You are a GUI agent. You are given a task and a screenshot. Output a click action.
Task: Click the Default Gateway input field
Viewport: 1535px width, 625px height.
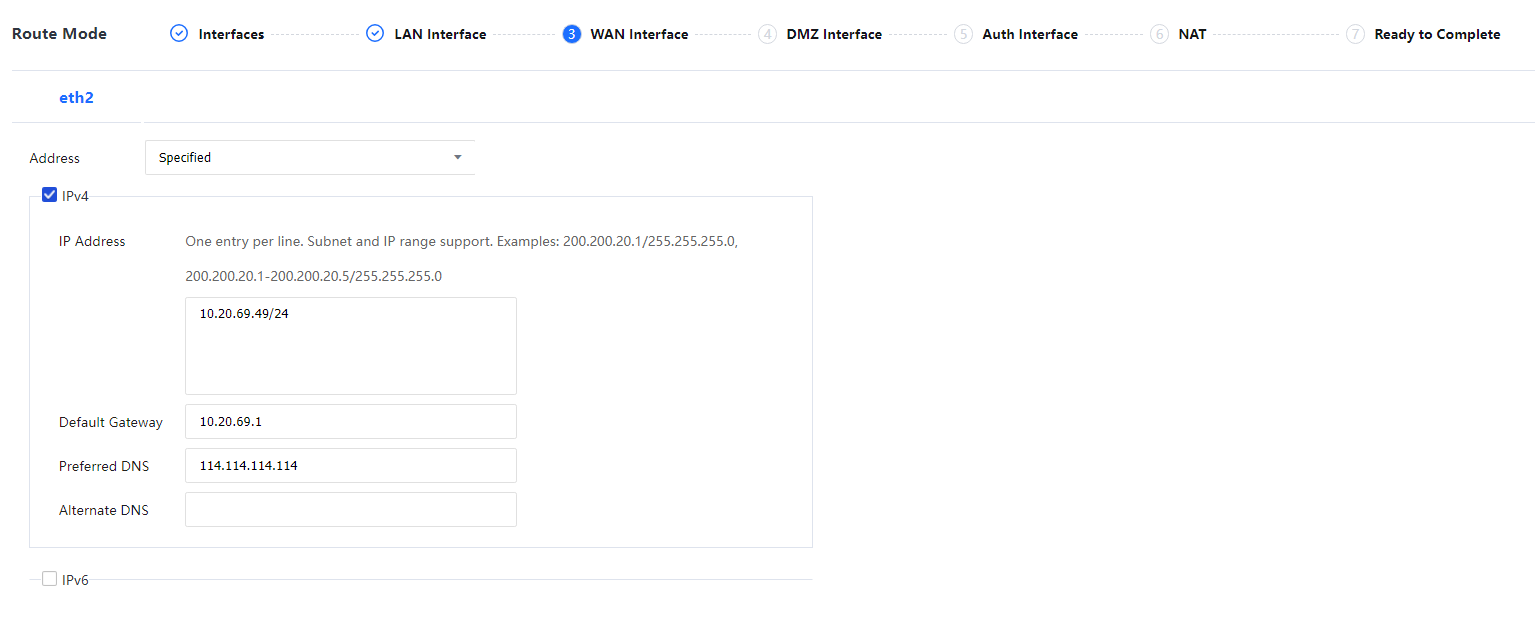(350, 422)
